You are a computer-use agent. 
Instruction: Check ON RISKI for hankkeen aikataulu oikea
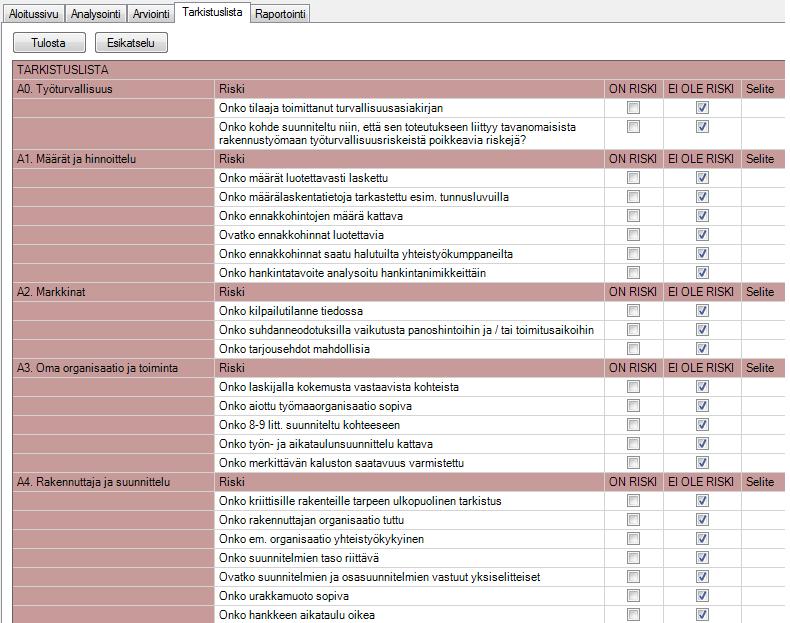pos(633,614)
